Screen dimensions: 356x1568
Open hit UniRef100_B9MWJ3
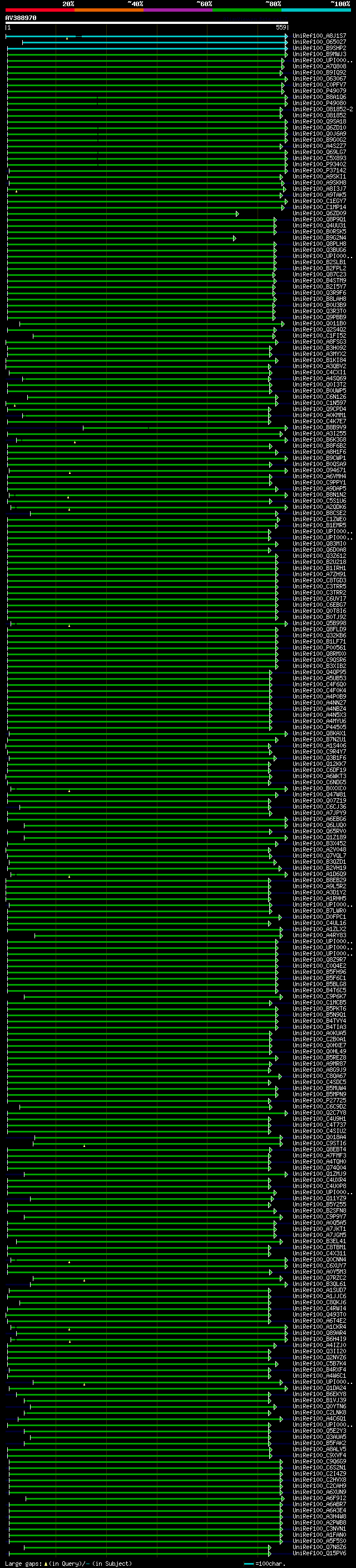click(x=319, y=54)
